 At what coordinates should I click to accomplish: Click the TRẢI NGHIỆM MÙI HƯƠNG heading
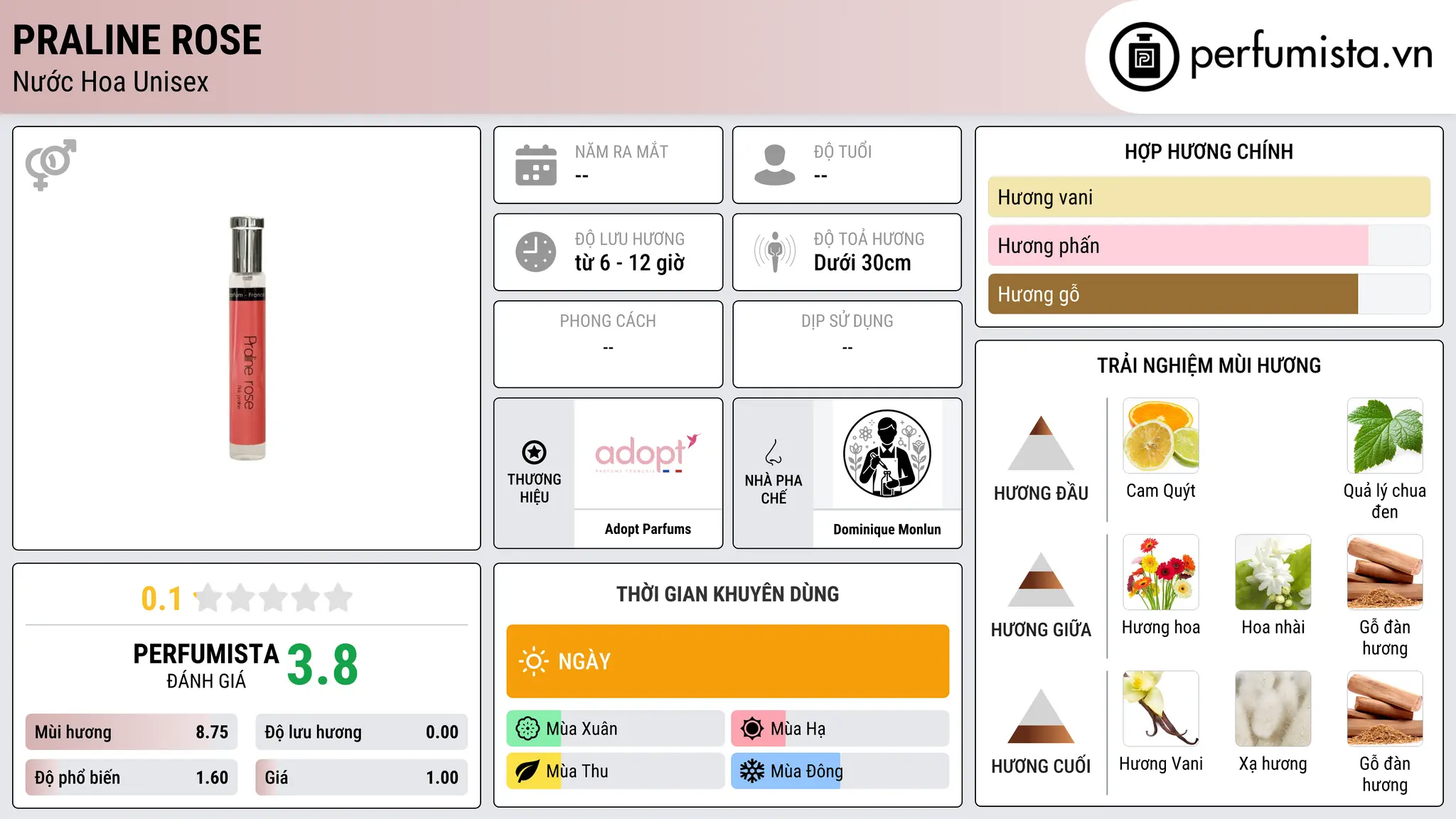click(x=1209, y=365)
